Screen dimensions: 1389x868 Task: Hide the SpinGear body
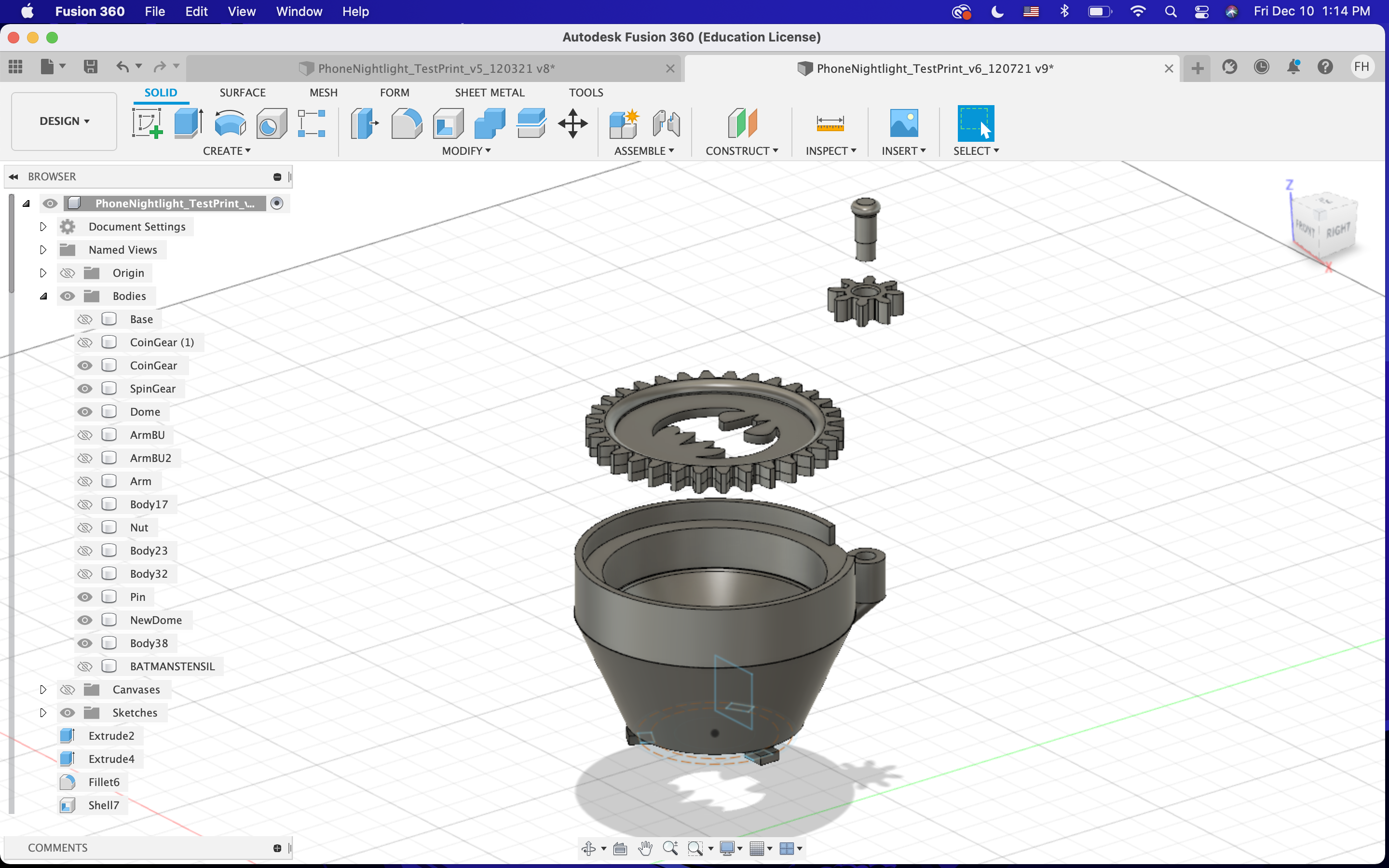pyautogui.click(x=85, y=389)
